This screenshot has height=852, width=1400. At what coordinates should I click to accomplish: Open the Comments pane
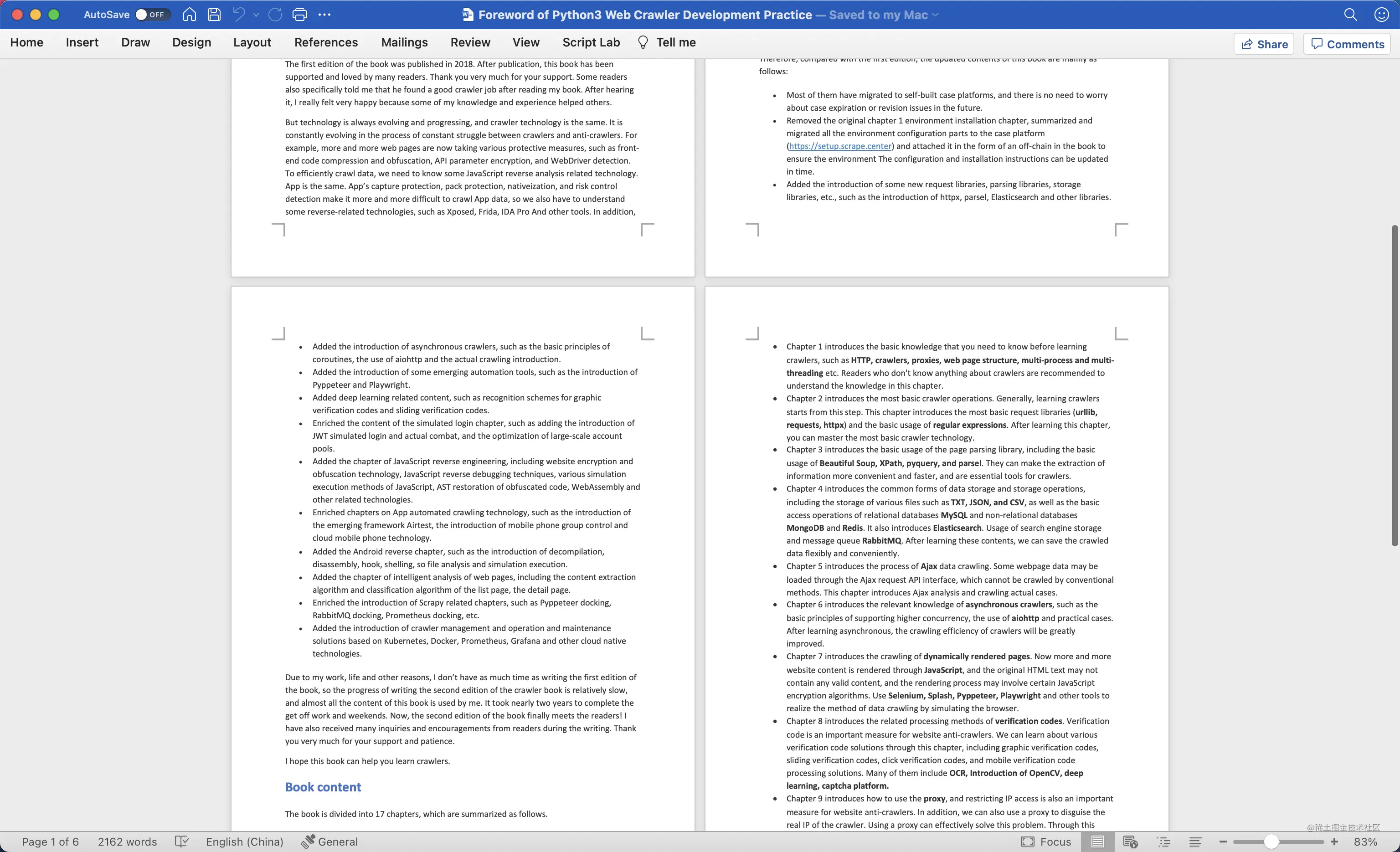point(1347,44)
